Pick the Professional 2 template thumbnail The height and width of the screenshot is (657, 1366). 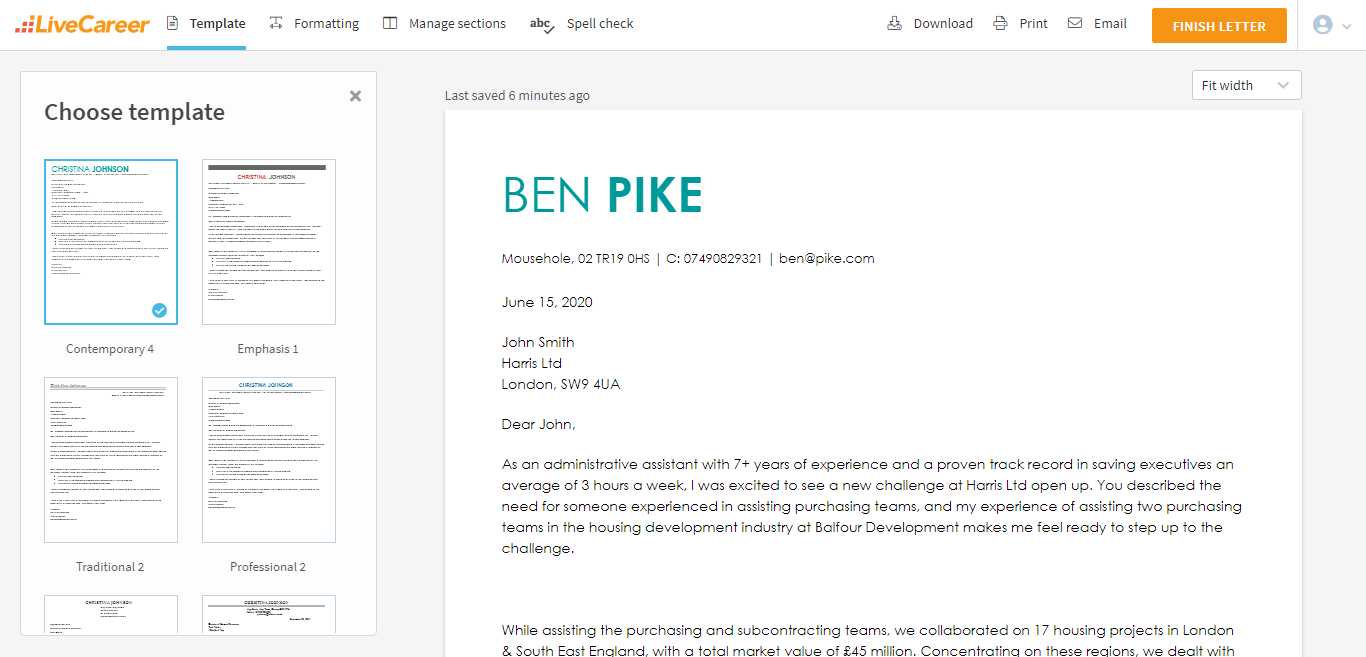click(268, 460)
